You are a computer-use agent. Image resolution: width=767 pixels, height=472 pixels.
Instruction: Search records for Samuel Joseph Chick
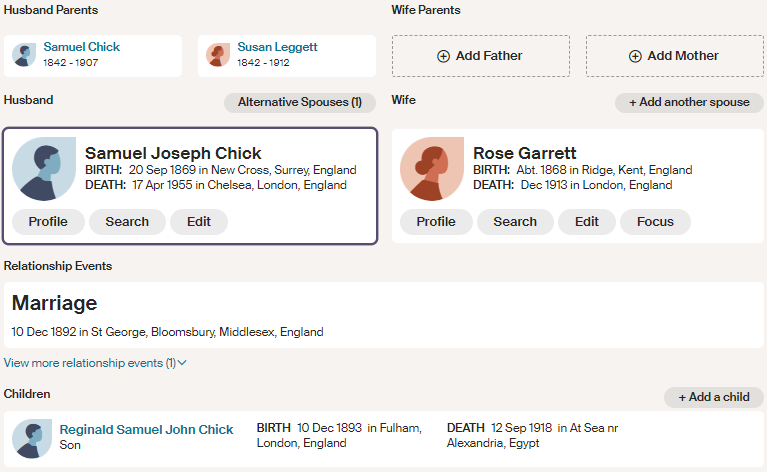point(127,222)
